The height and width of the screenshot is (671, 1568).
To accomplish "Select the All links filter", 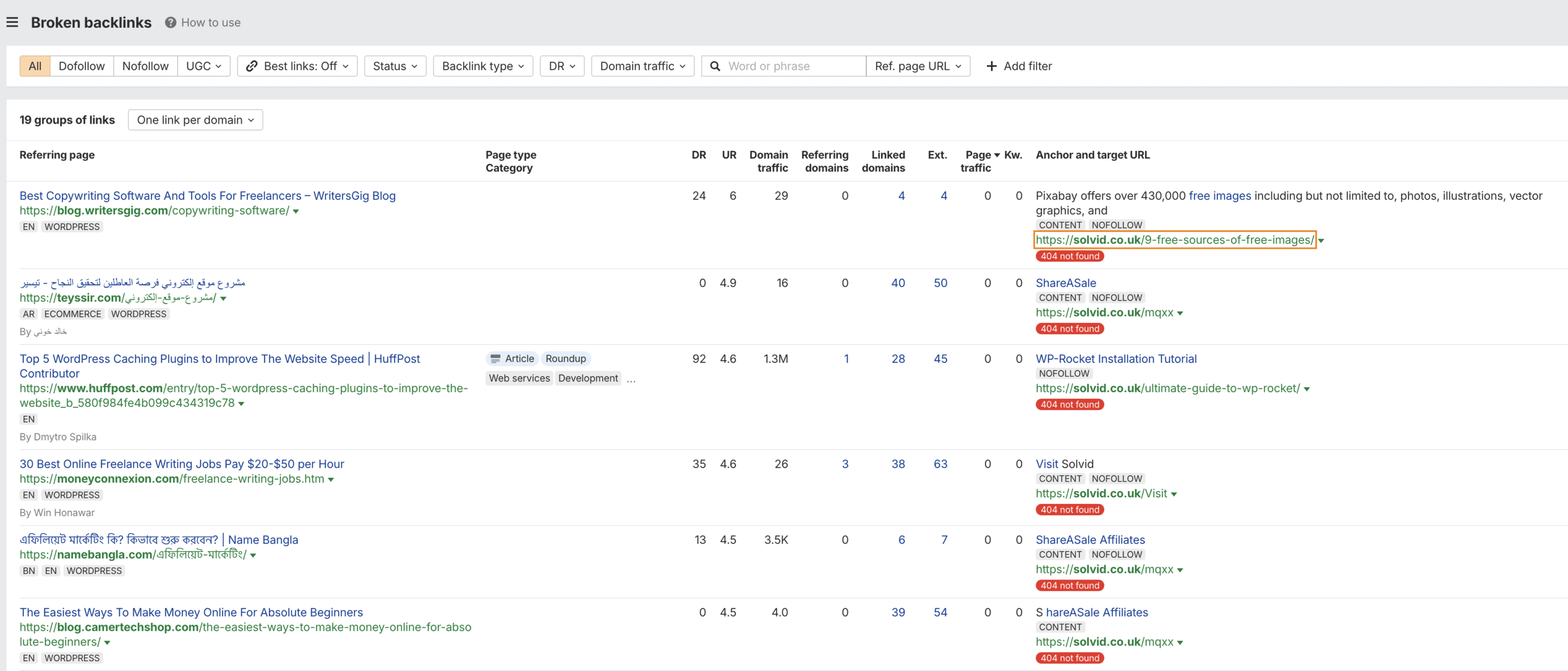I will pos(35,66).
